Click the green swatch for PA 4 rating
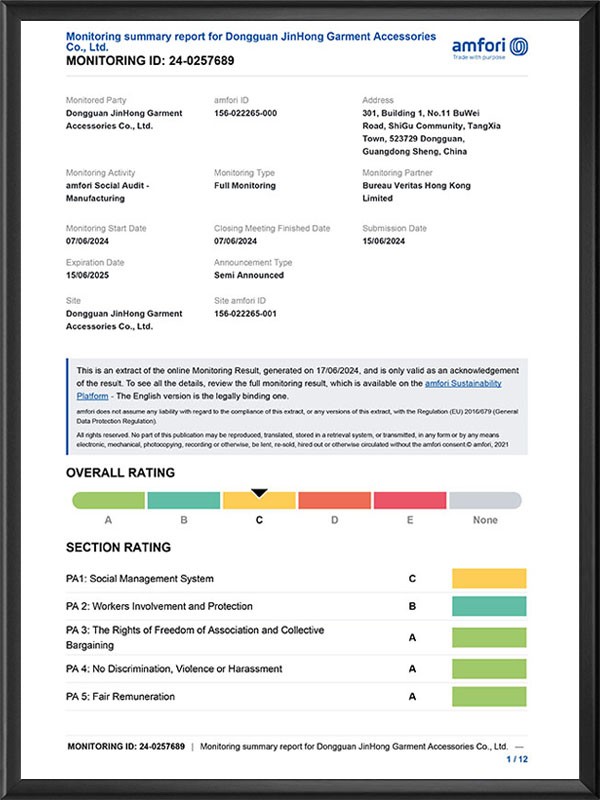 click(489, 669)
